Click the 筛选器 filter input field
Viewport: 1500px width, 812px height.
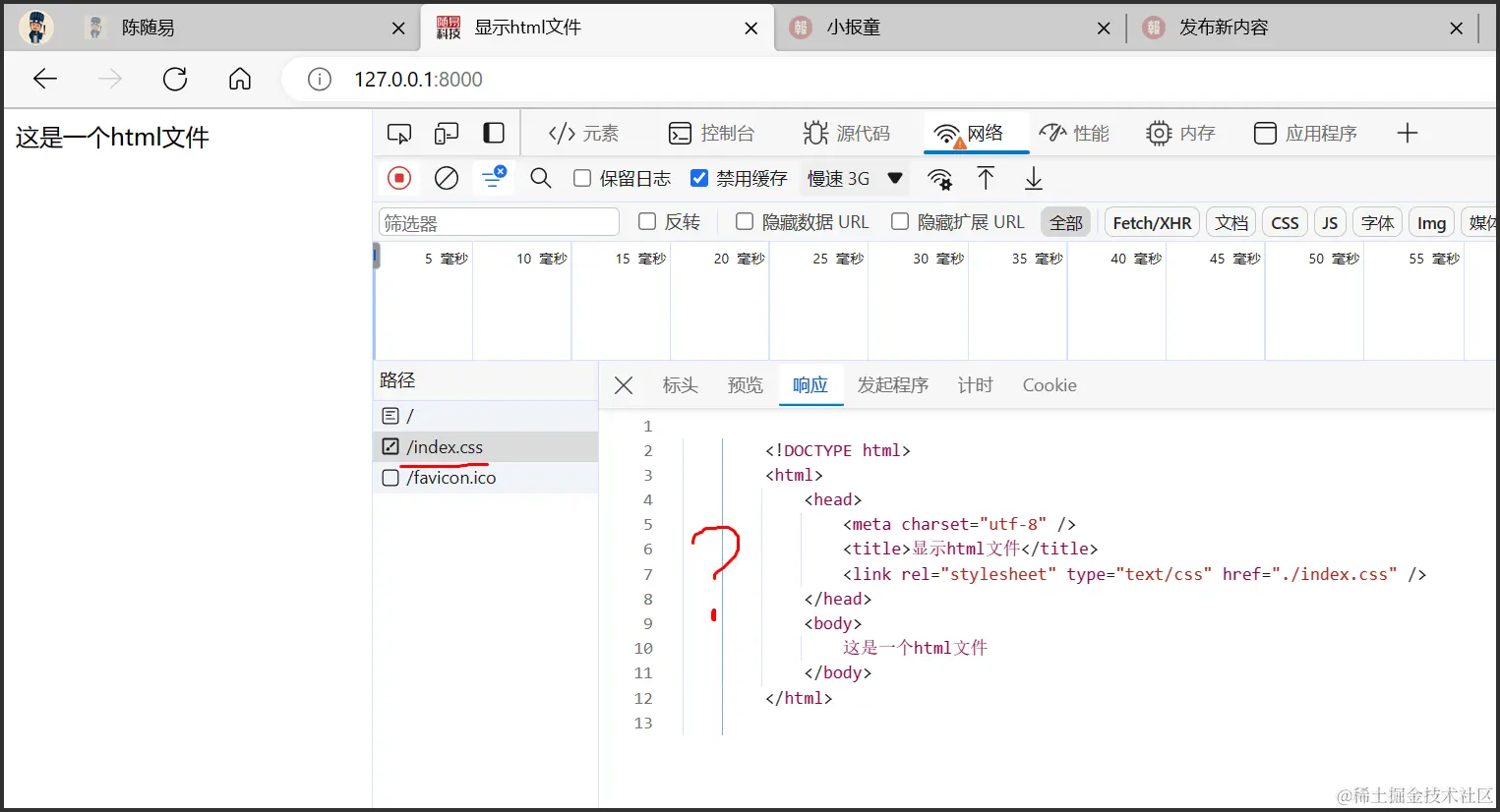coord(499,223)
